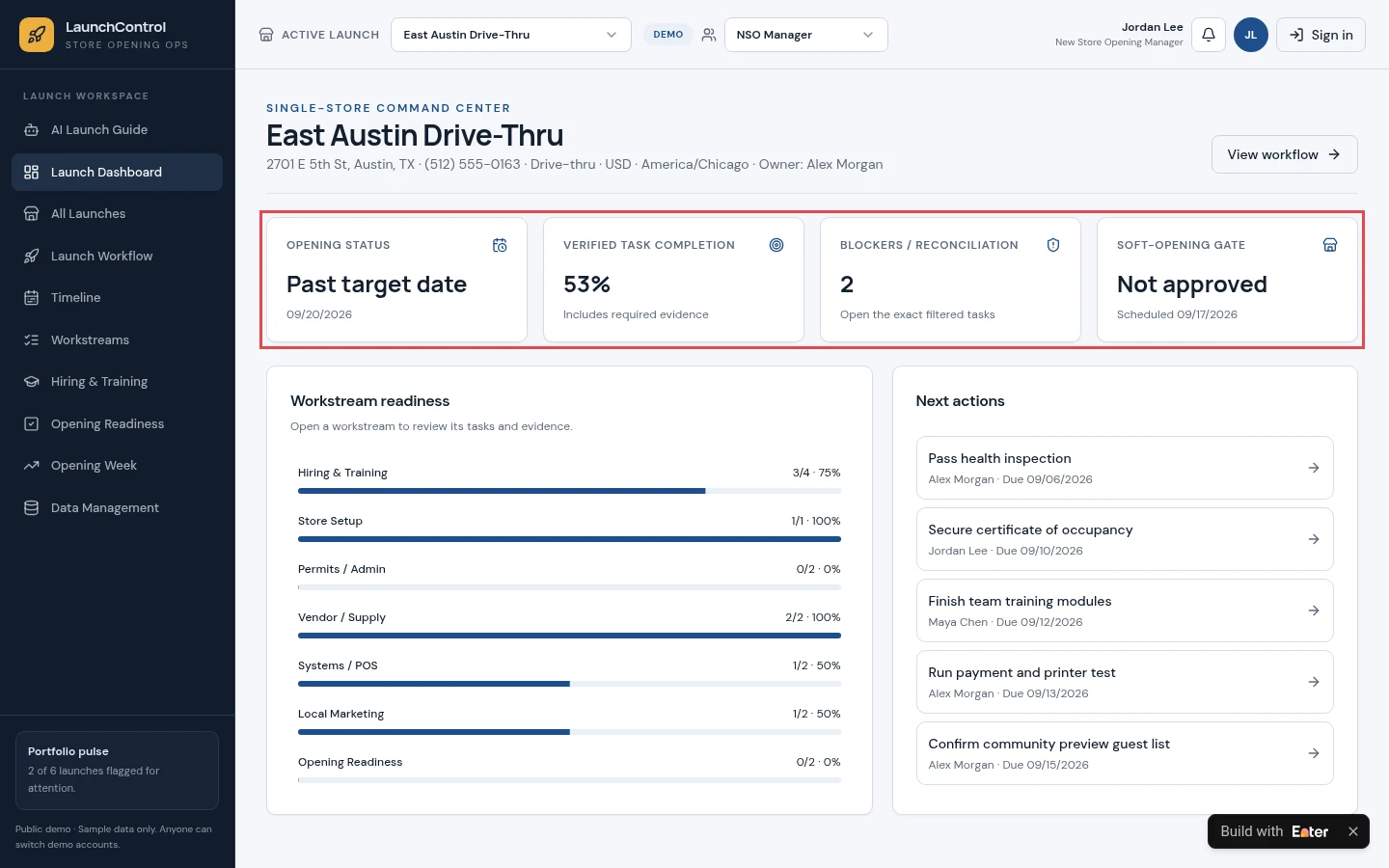The height and width of the screenshot is (868, 1389).
Task: Click the Store Setup workstream label
Action: click(330, 521)
